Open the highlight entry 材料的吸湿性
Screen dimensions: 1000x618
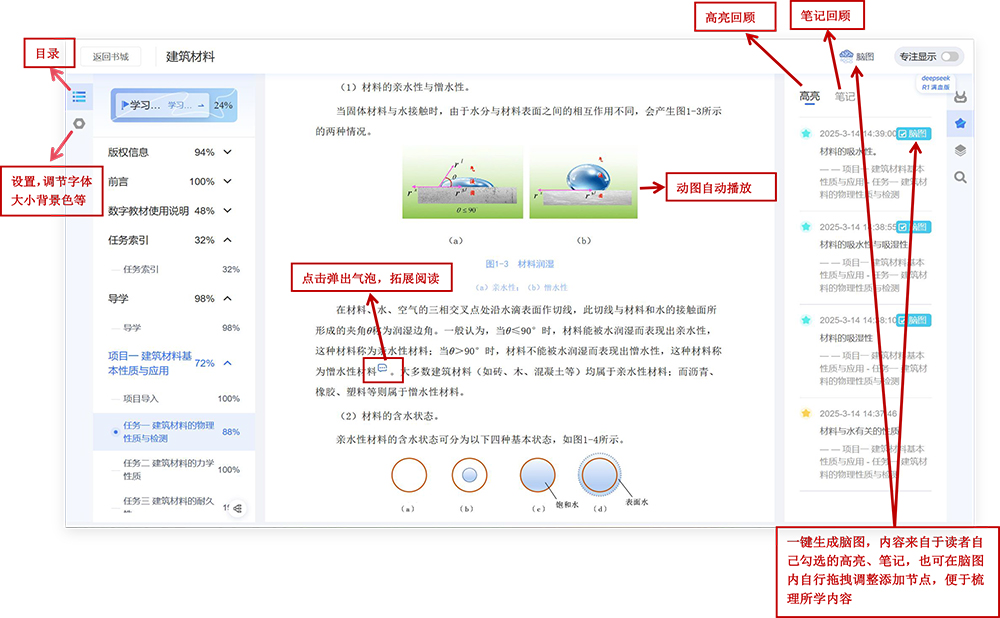(x=846, y=338)
